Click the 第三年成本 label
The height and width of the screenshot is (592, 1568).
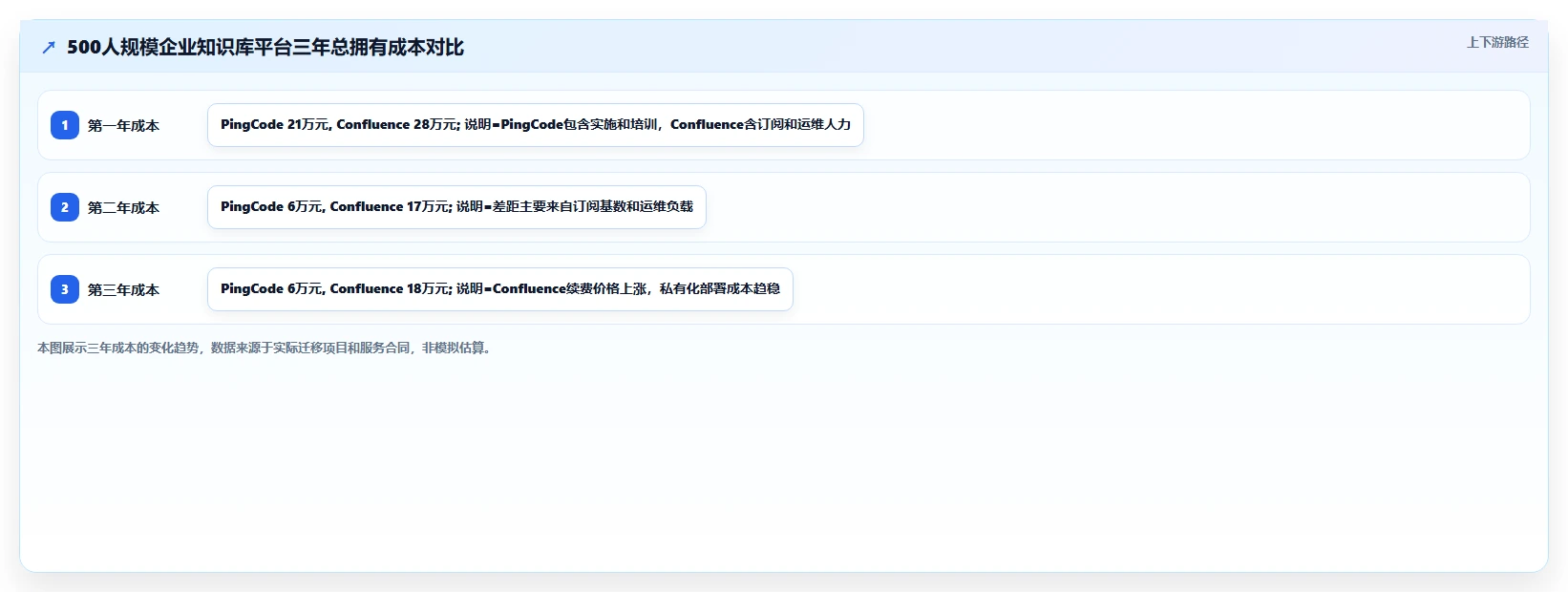(x=123, y=290)
